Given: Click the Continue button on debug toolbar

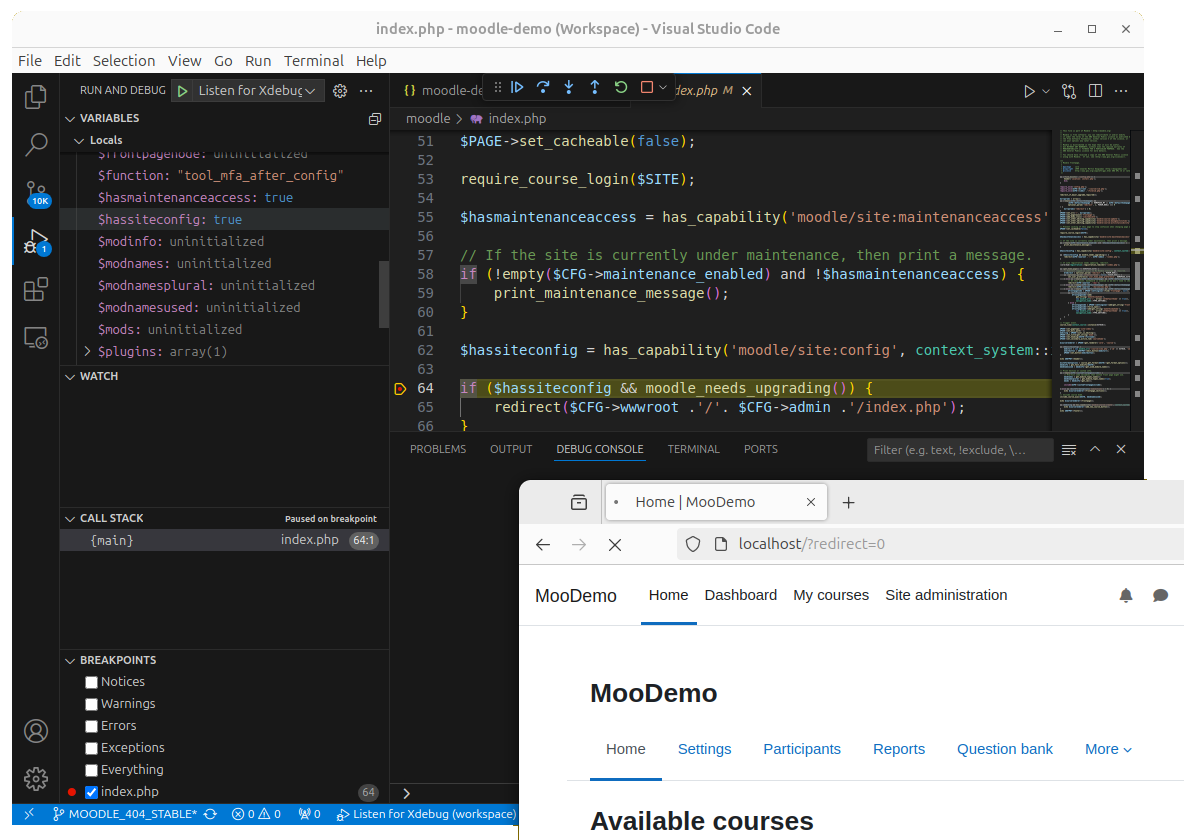Looking at the screenshot, I should 517,88.
